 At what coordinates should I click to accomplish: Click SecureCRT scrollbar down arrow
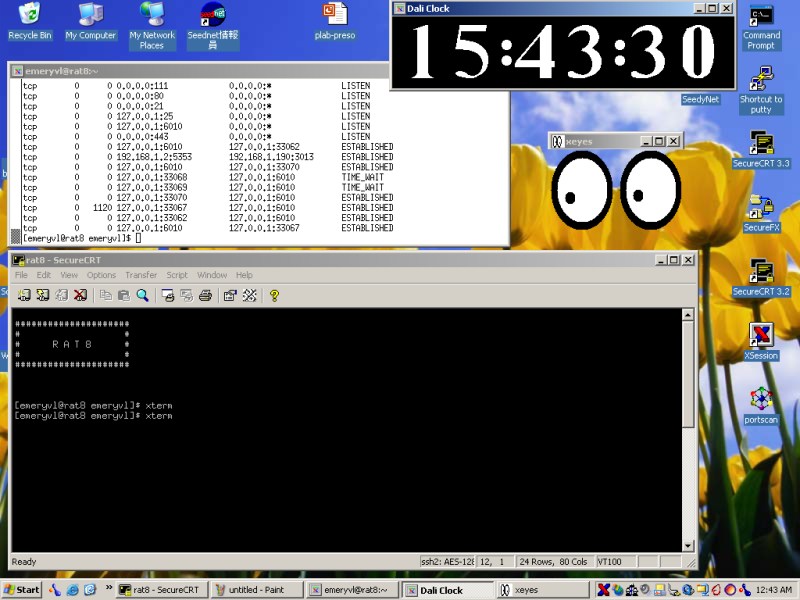pos(689,545)
